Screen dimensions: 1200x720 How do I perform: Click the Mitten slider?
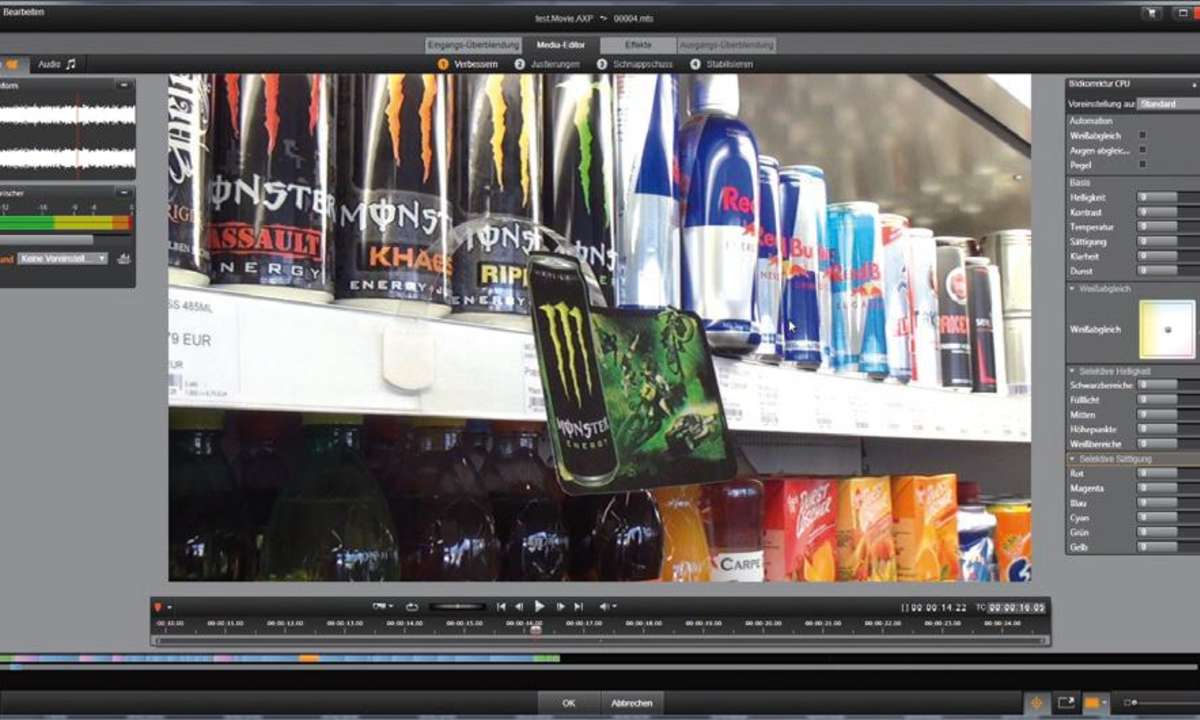point(1169,414)
